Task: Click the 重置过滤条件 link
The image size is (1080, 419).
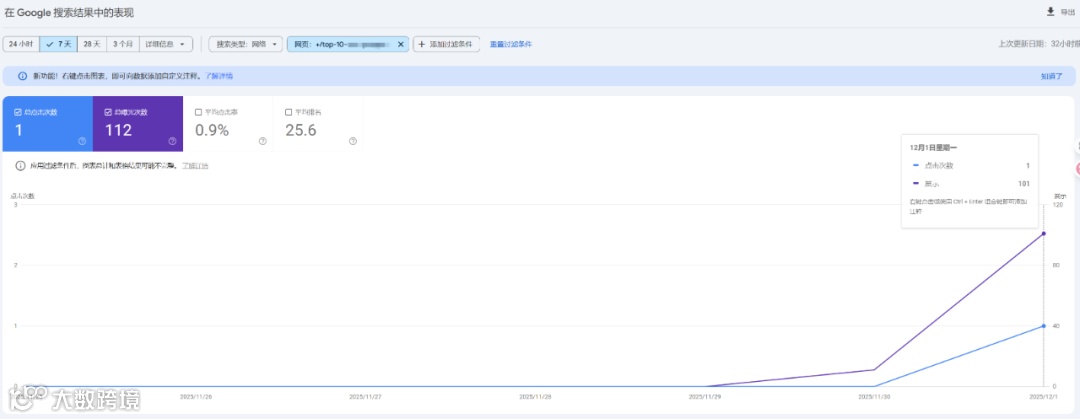Action: tap(510, 44)
